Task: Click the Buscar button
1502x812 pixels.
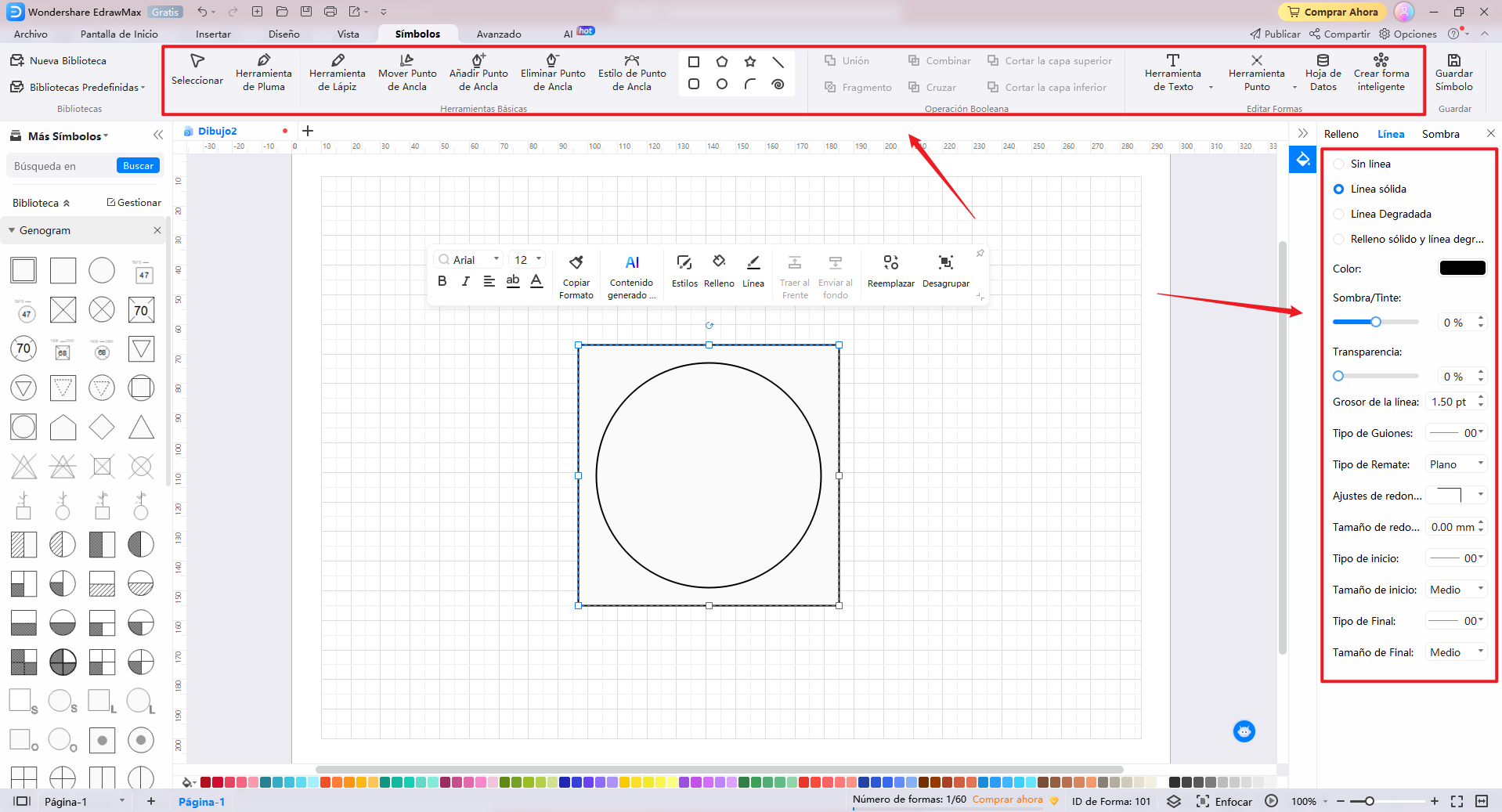Action: coord(138,166)
